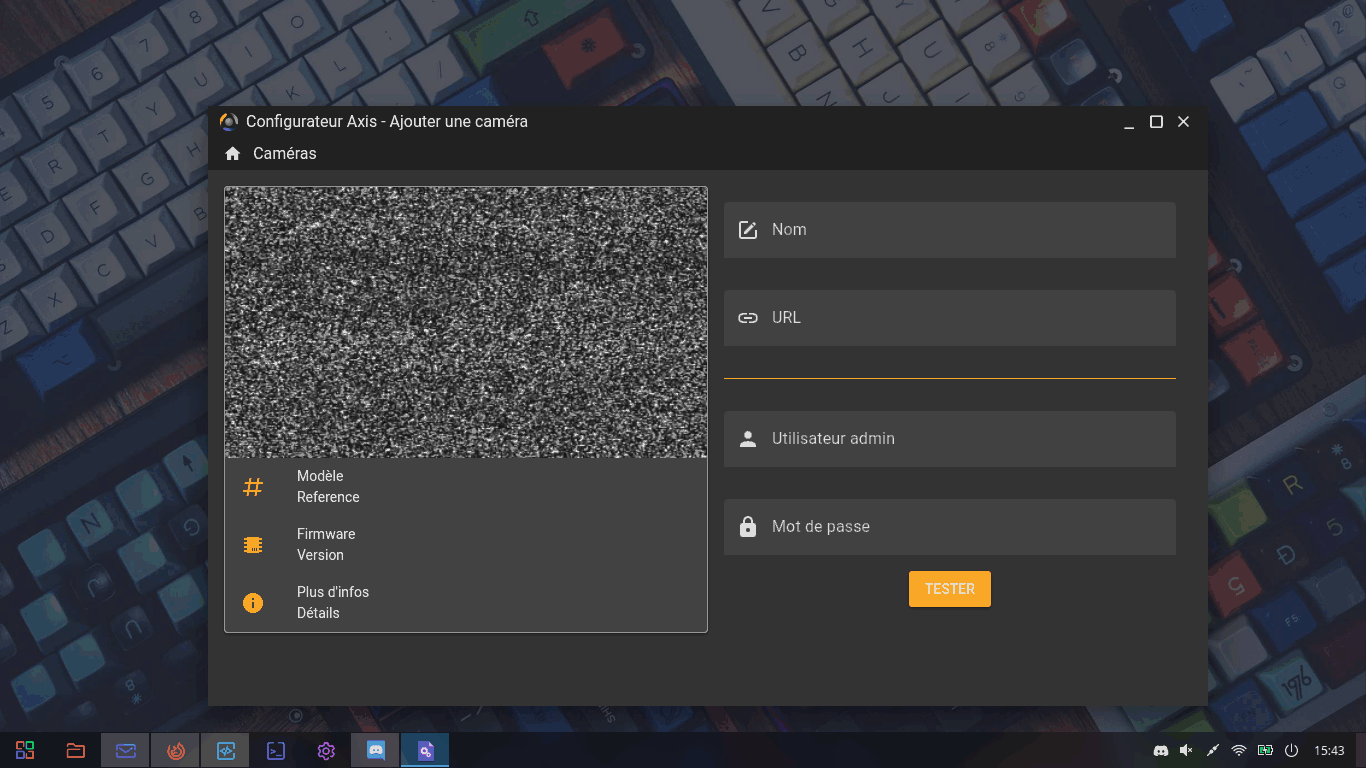Viewport: 1366px width, 768px height.
Task: Focus the Nom input field
Action: click(x=950, y=230)
